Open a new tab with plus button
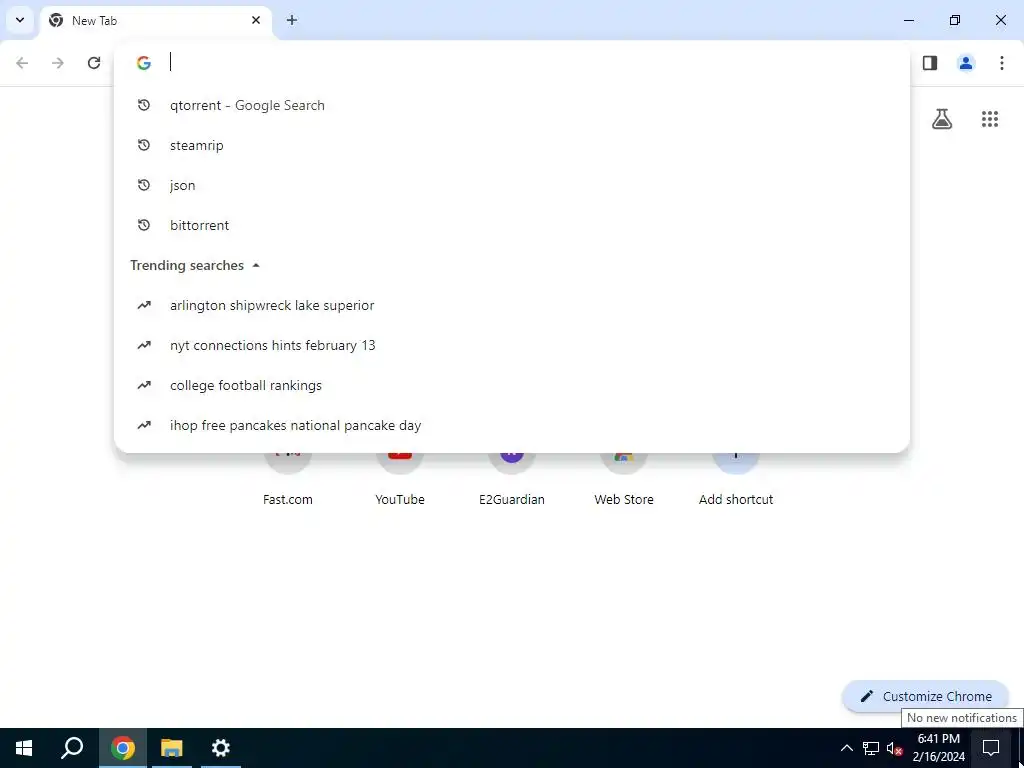Viewport: 1024px width, 768px height. click(292, 20)
